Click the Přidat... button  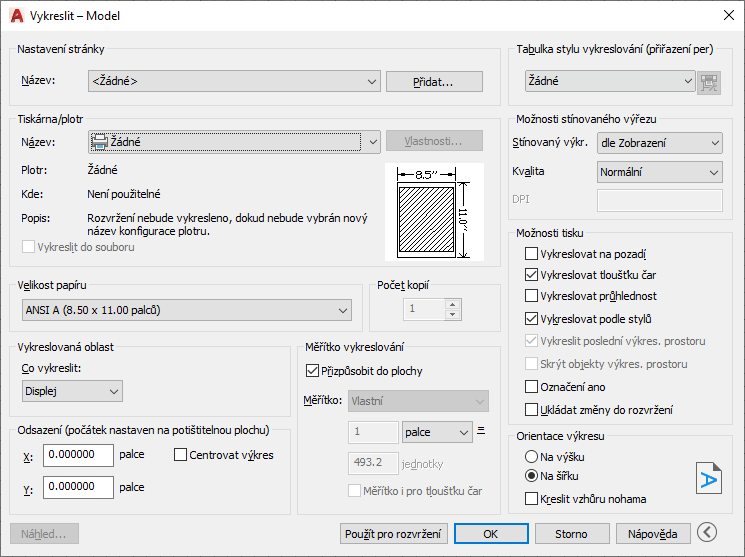point(434,82)
